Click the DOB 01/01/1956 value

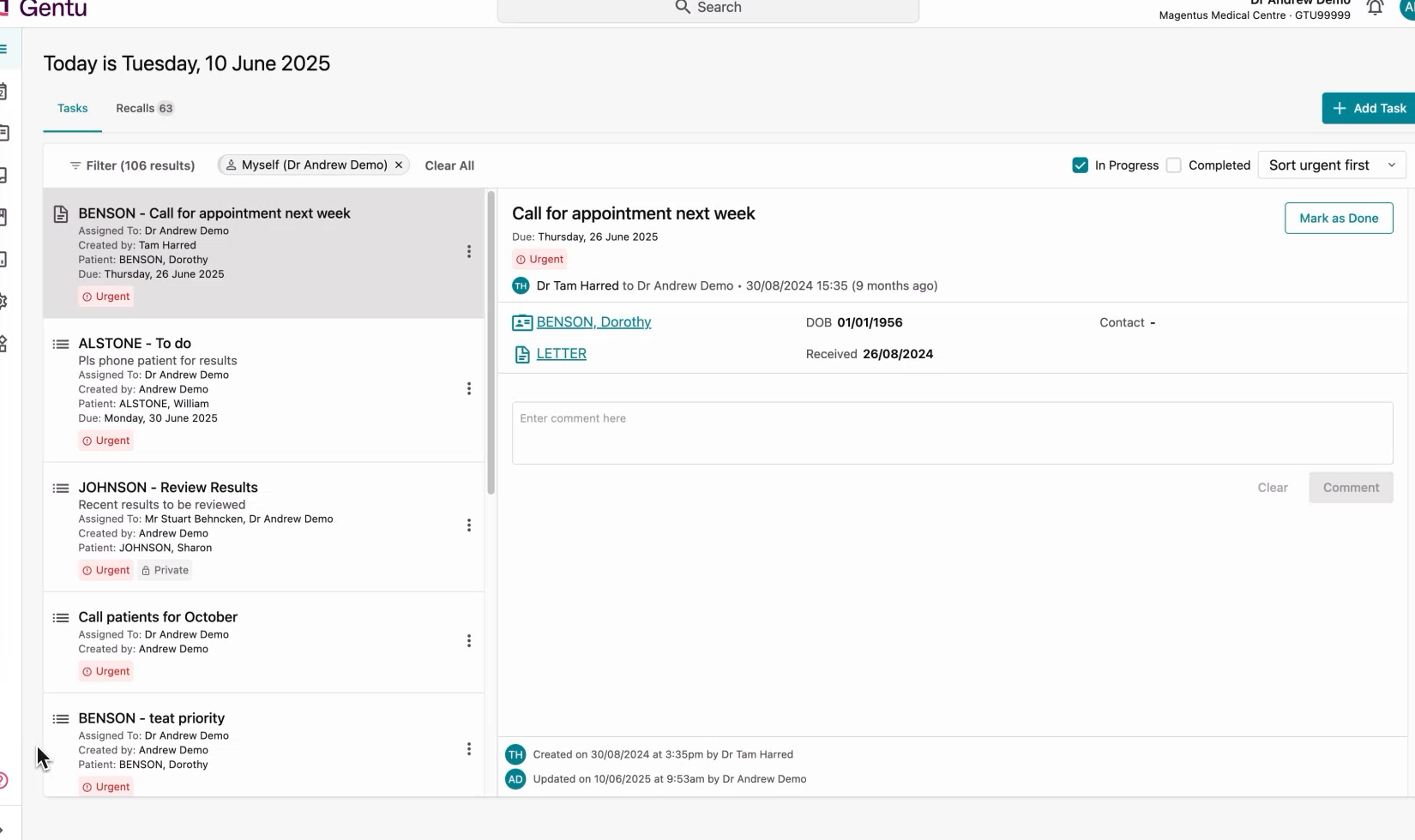[870, 322]
